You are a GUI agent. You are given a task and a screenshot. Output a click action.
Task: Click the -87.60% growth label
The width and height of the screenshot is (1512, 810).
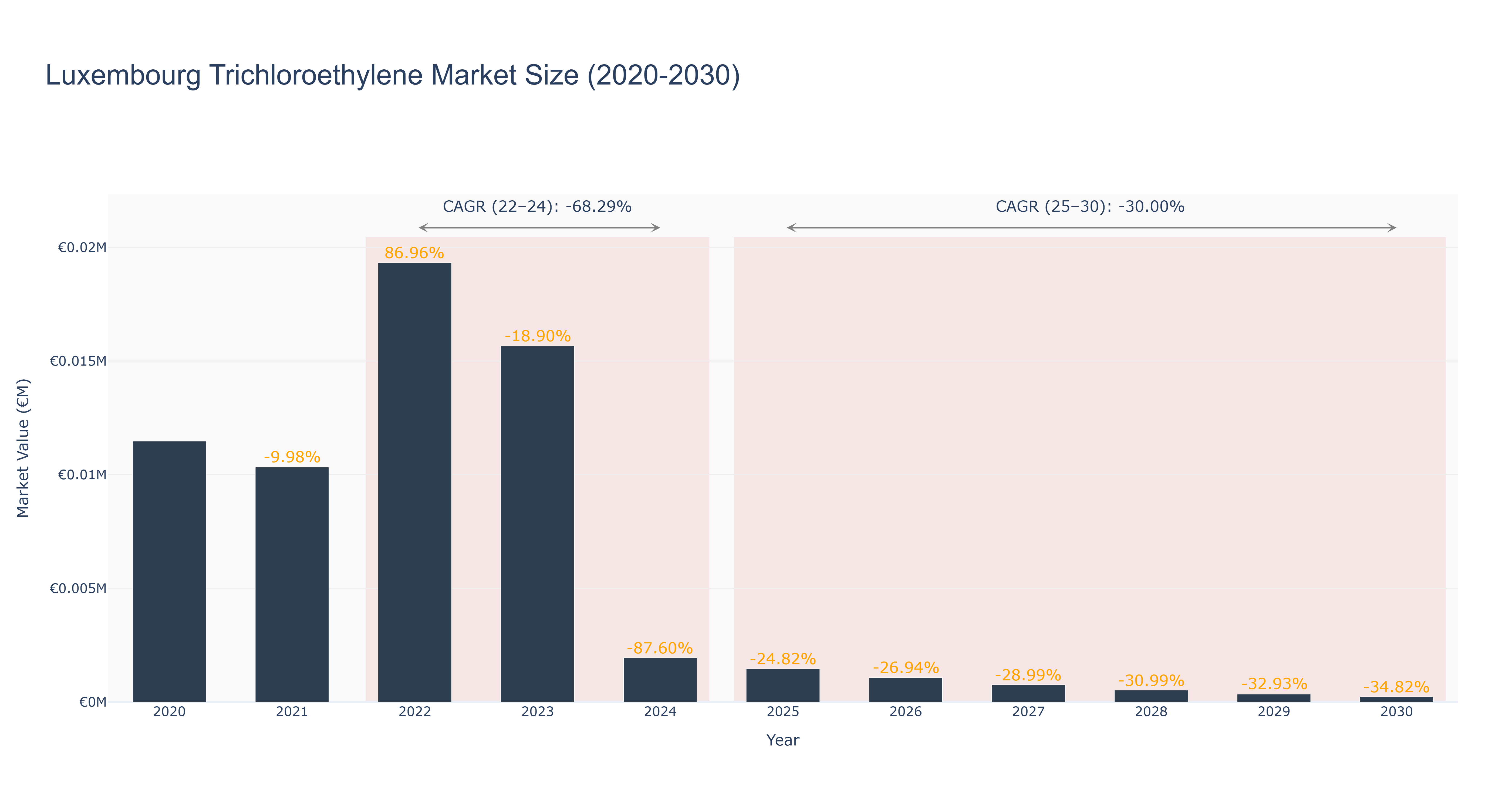(660, 648)
